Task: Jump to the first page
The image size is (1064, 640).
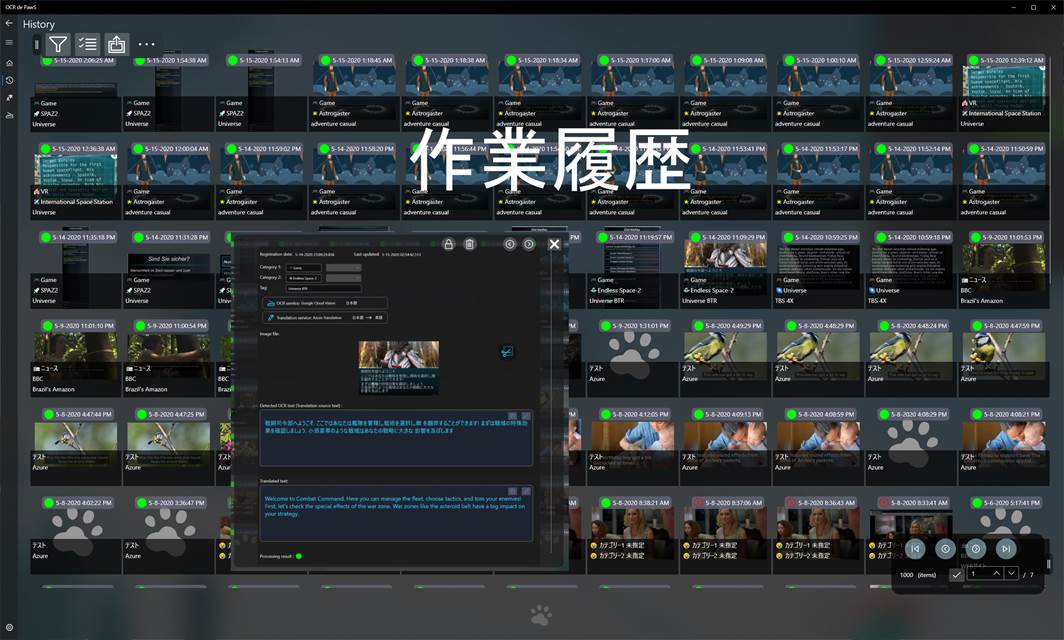Action: click(914, 549)
